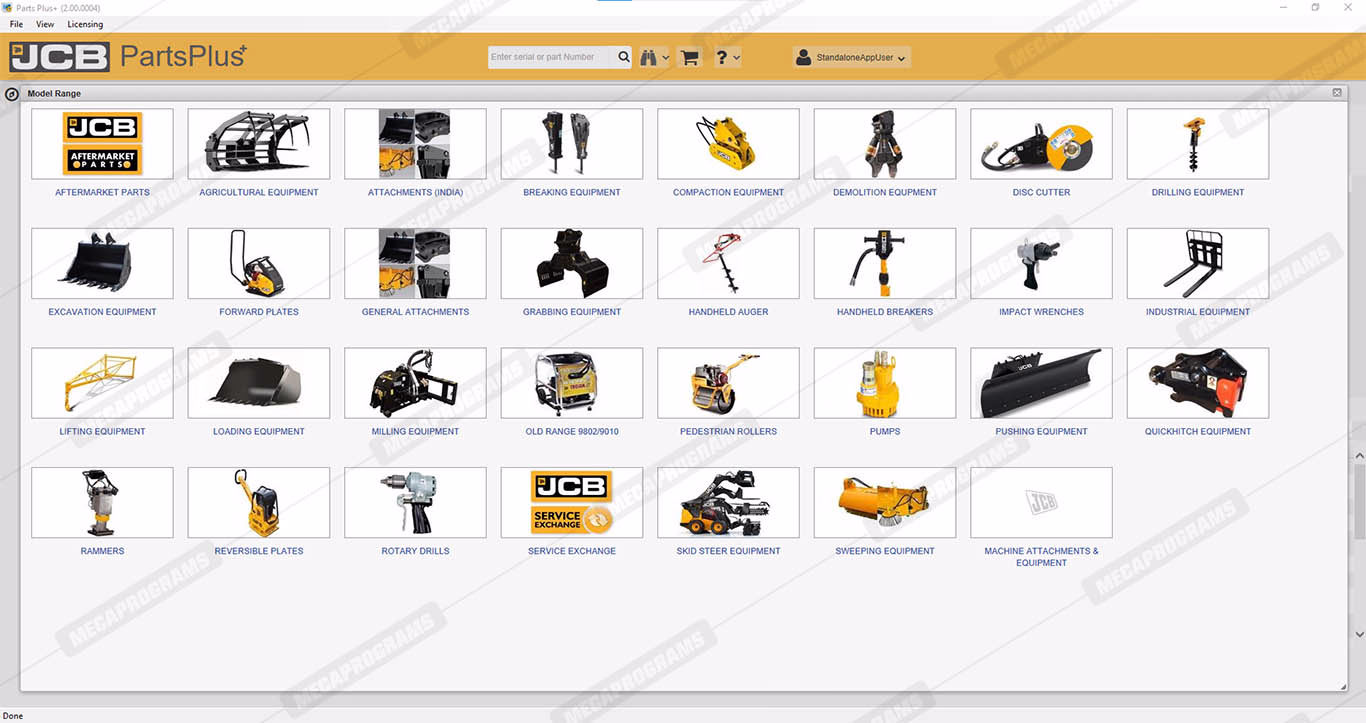Open the Licensing menu

[85, 24]
